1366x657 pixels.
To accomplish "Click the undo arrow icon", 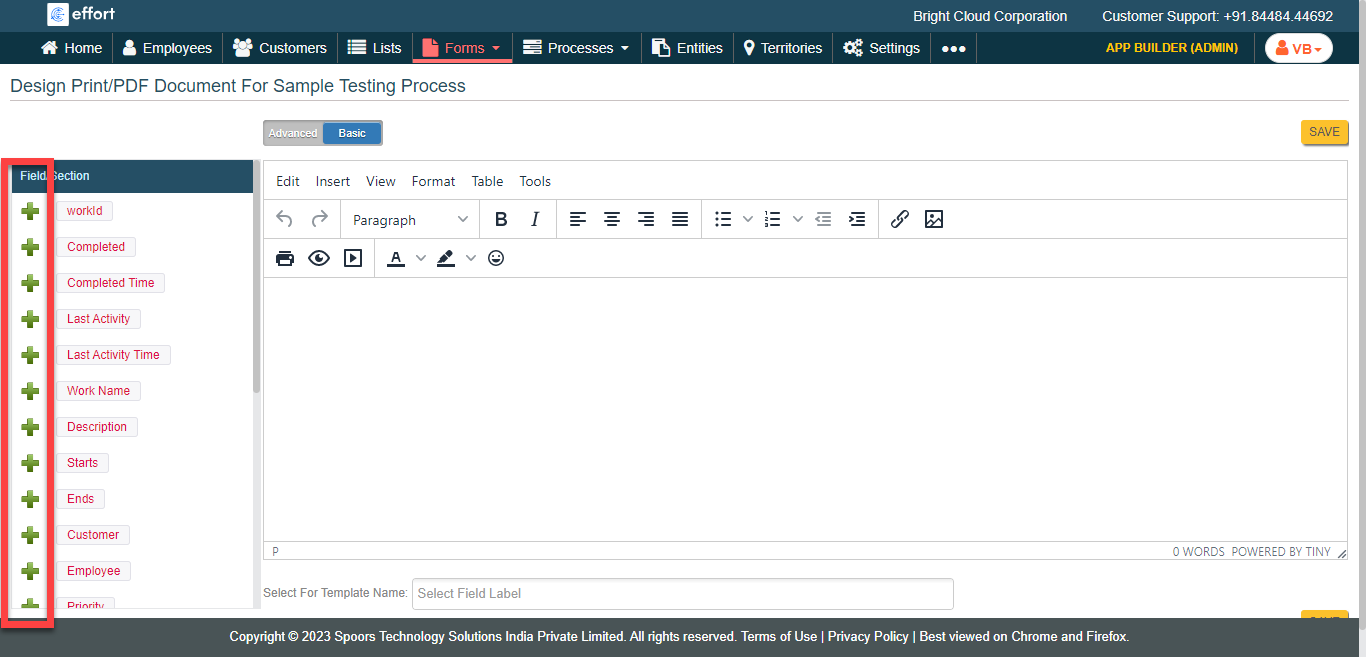I will tap(285, 220).
